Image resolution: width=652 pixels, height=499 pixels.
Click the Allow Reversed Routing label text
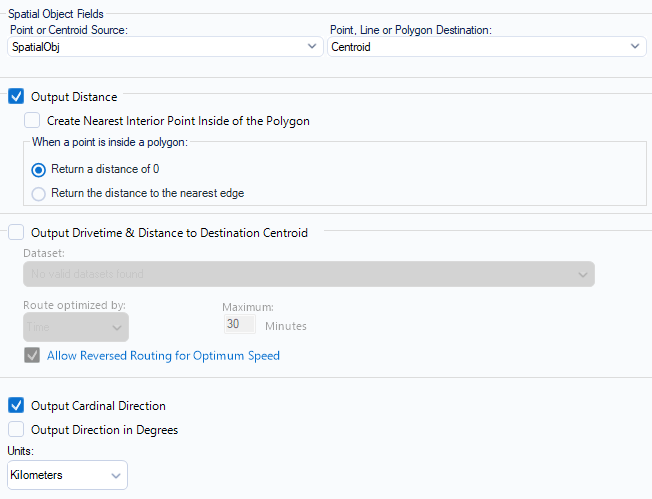pyautogui.click(x=163, y=355)
